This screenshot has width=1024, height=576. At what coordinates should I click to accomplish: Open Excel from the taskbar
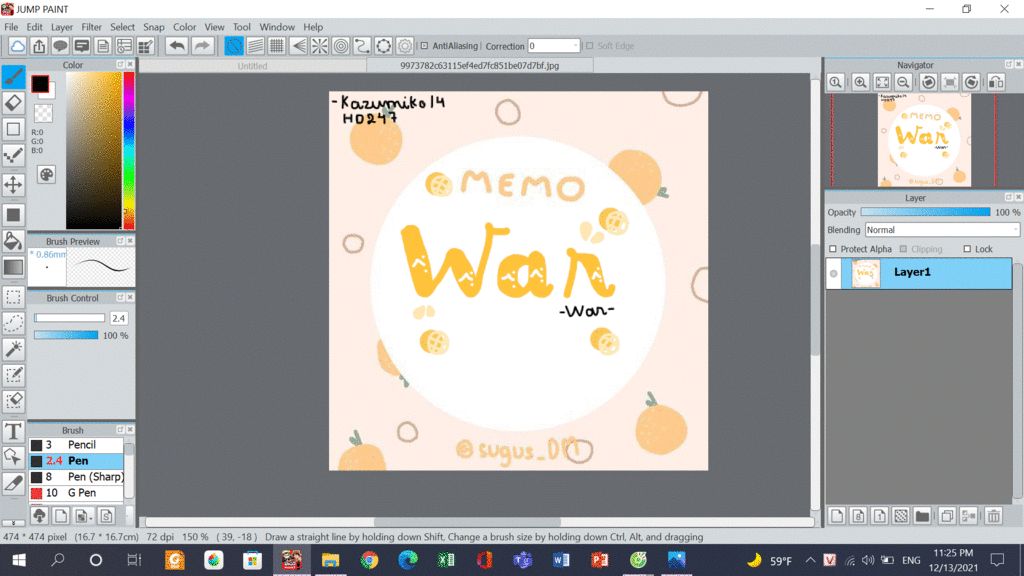[446, 560]
